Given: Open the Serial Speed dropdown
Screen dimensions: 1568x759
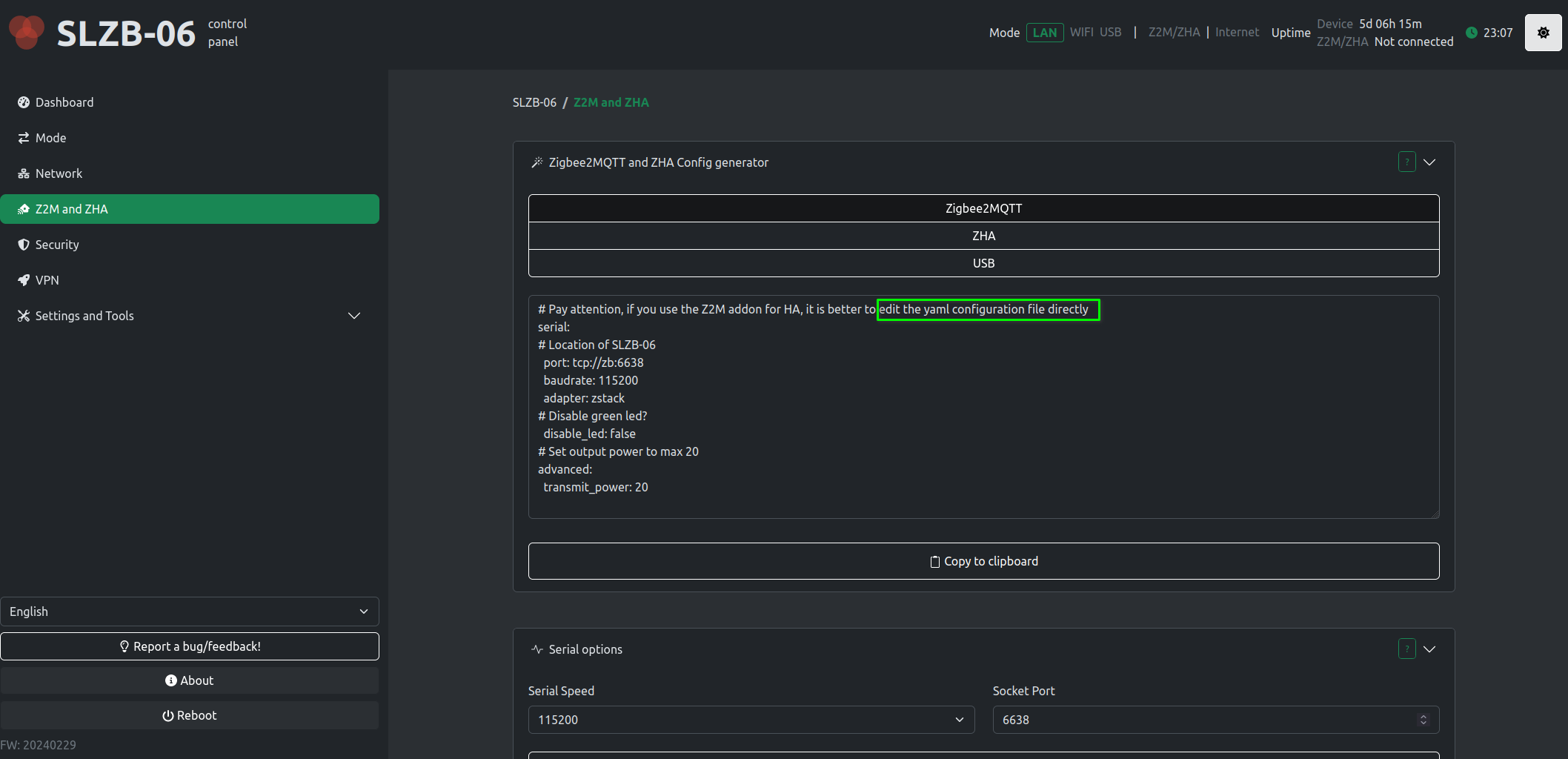Looking at the screenshot, I should pos(750,719).
